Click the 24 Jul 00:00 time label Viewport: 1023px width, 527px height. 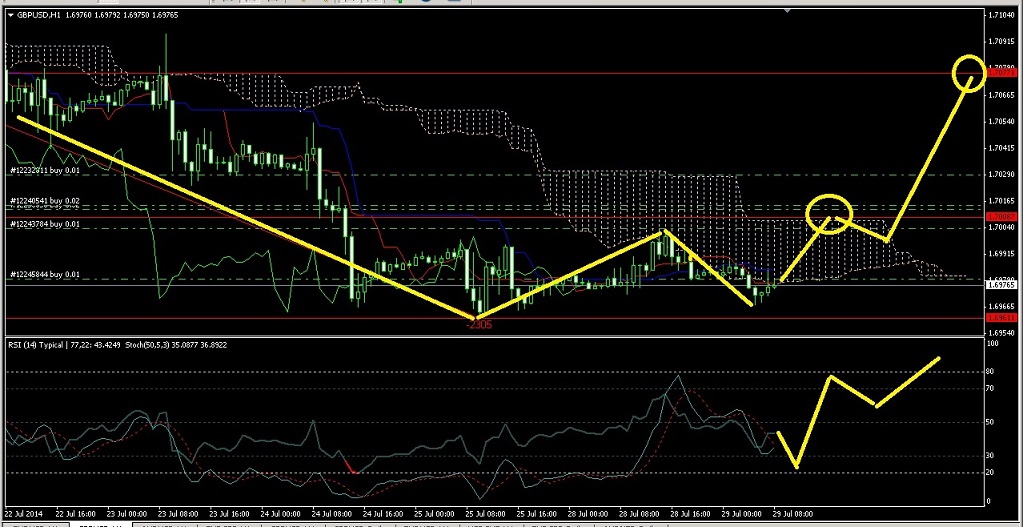coord(282,514)
